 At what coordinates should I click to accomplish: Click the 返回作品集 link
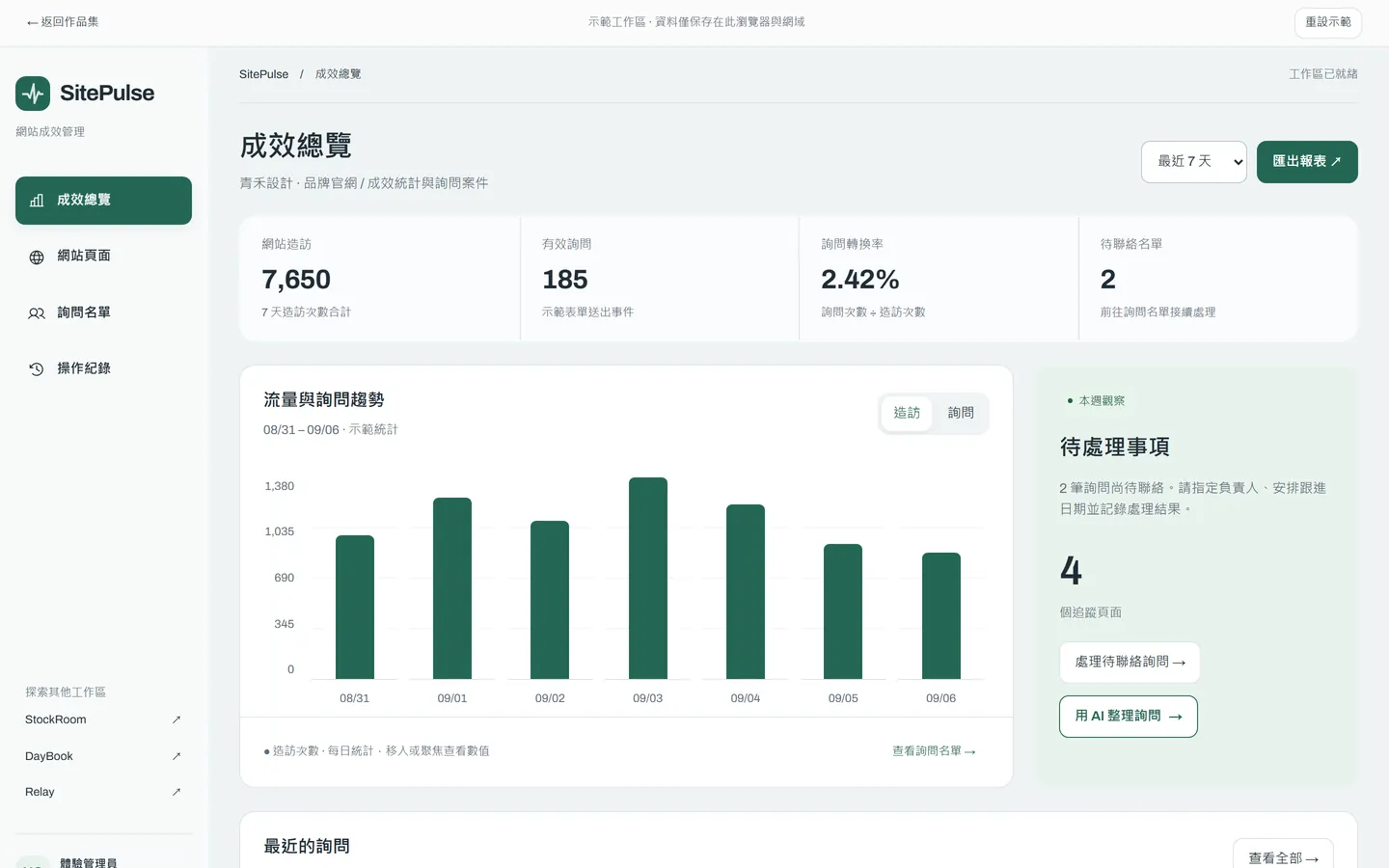pos(63,22)
